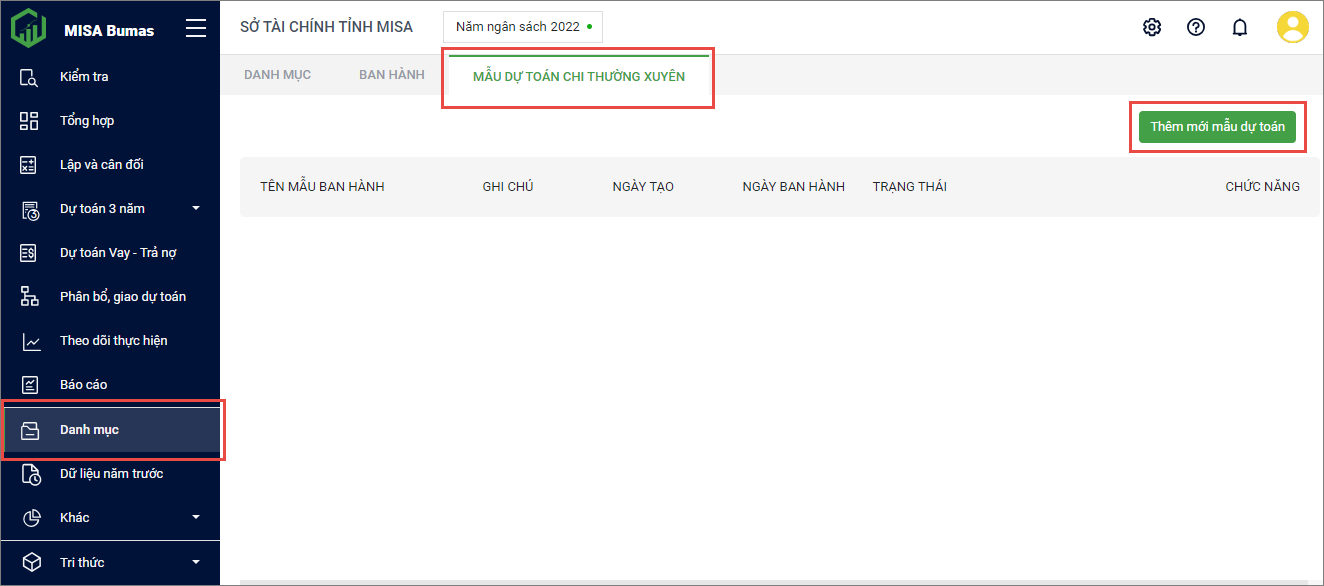Expand the Khác sidebar submenu
Image resolution: width=1324 pixels, height=586 pixels.
196,517
